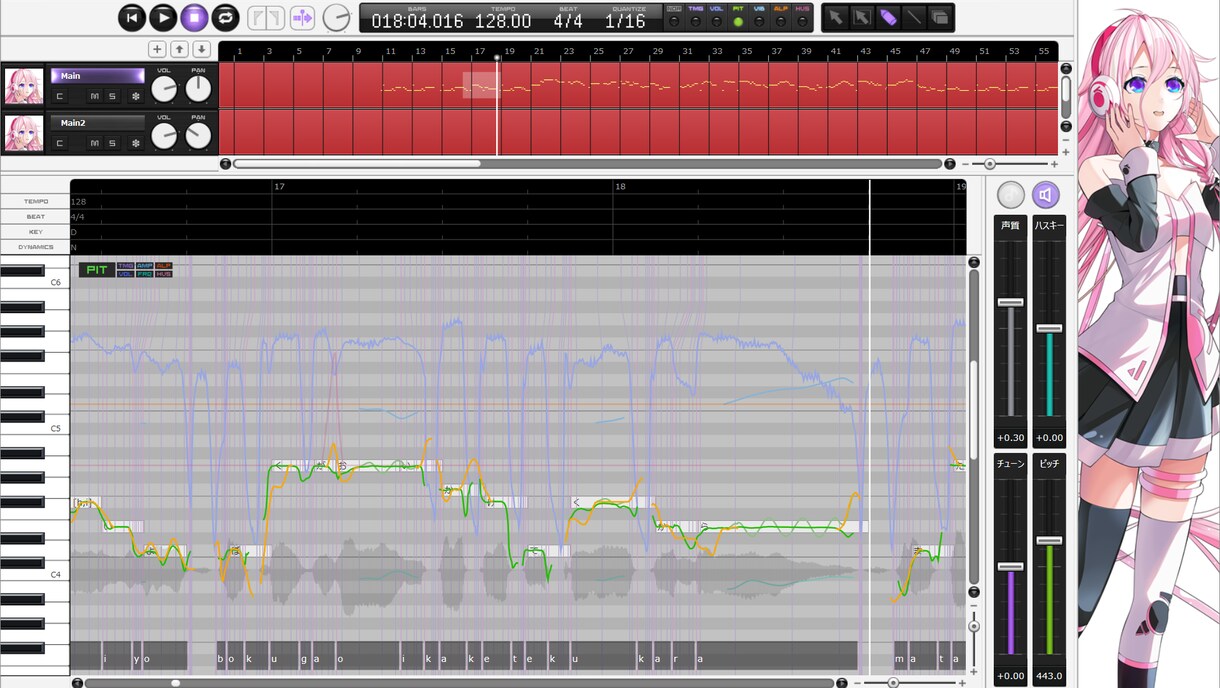
Task: Click the grey split-arrows icon beside the loop button
Action: [x=267, y=17]
